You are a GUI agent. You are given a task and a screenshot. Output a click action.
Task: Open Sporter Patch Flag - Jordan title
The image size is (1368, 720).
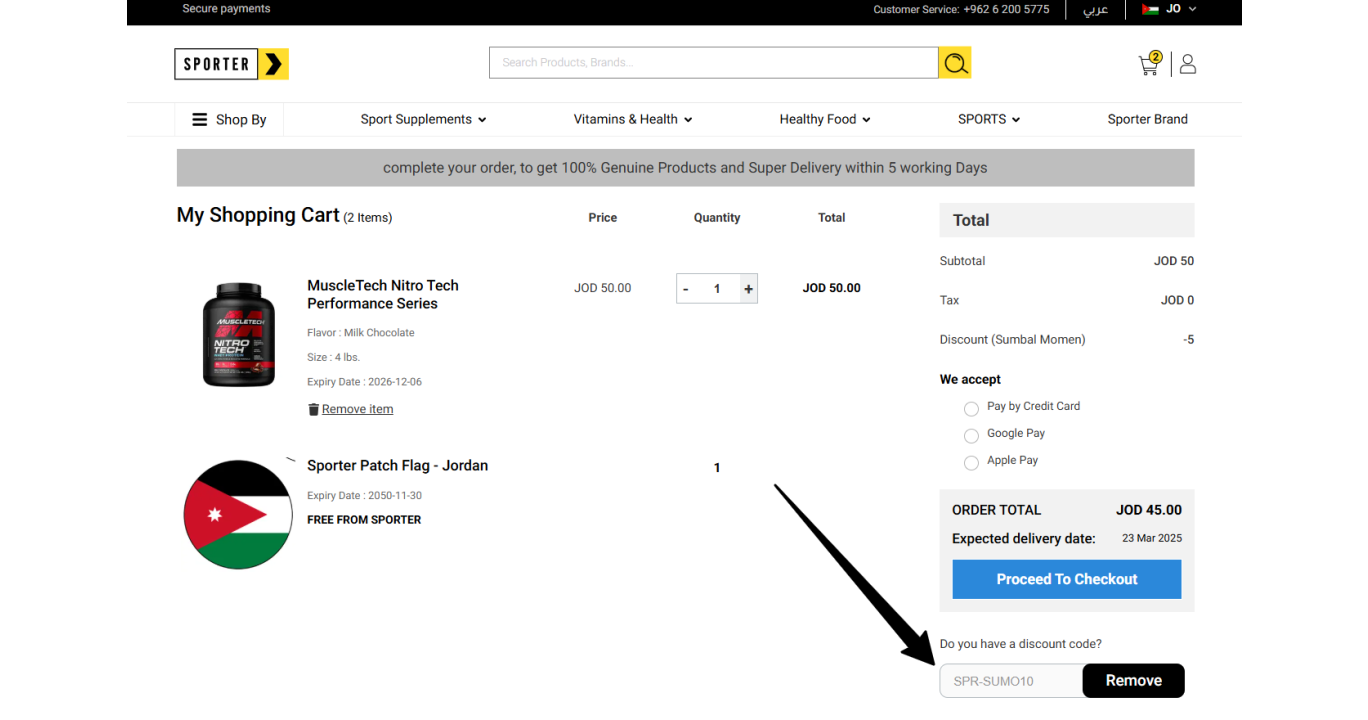tap(397, 465)
